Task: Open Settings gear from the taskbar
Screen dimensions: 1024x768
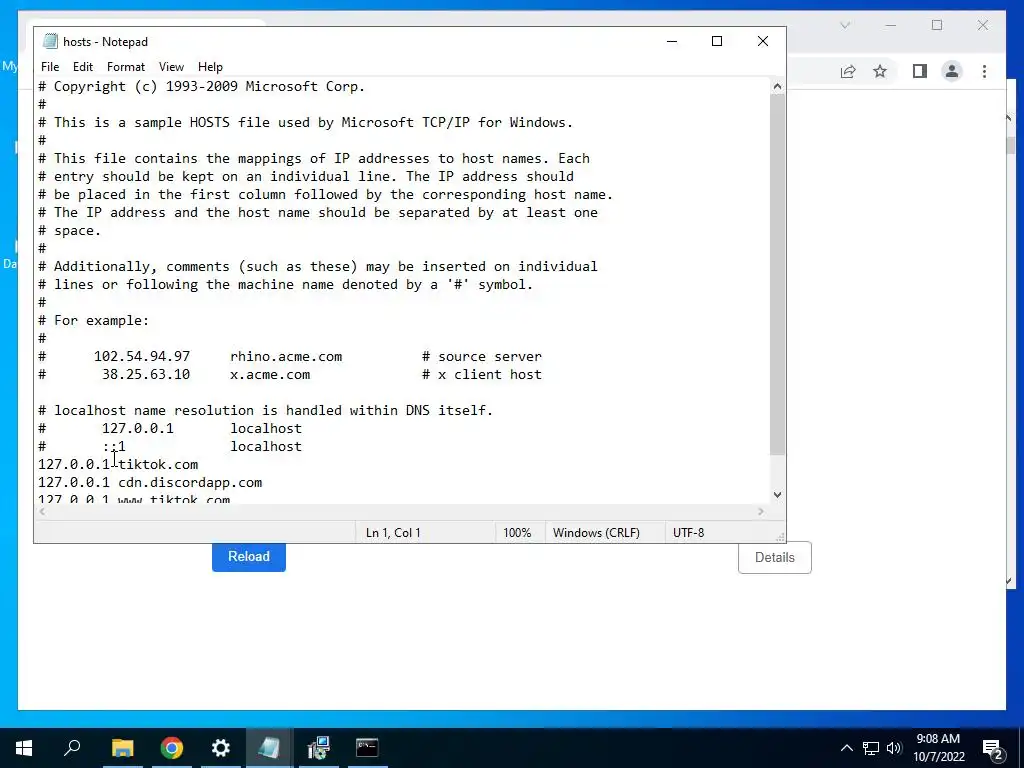Action: pos(221,748)
